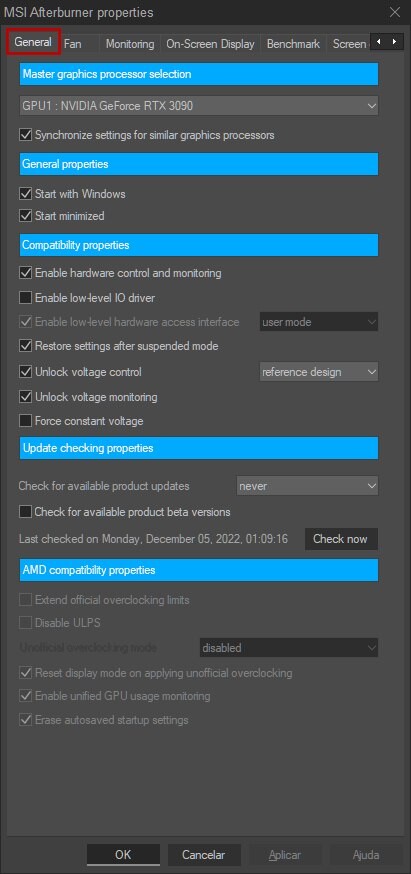411x874 pixels.
Task: Uncheck Synchronize settings for similar graphics processors
Action: tap(25, 135)
